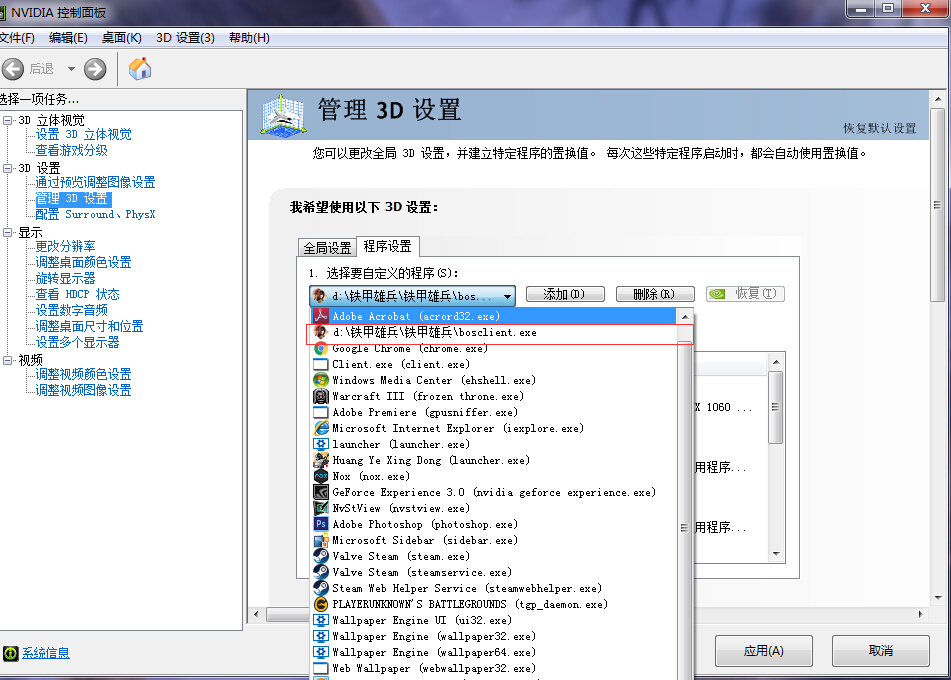Pick the NvStView icon
Image resolution: width=951 pixels, height=680 pixels.
coord(321,508)
